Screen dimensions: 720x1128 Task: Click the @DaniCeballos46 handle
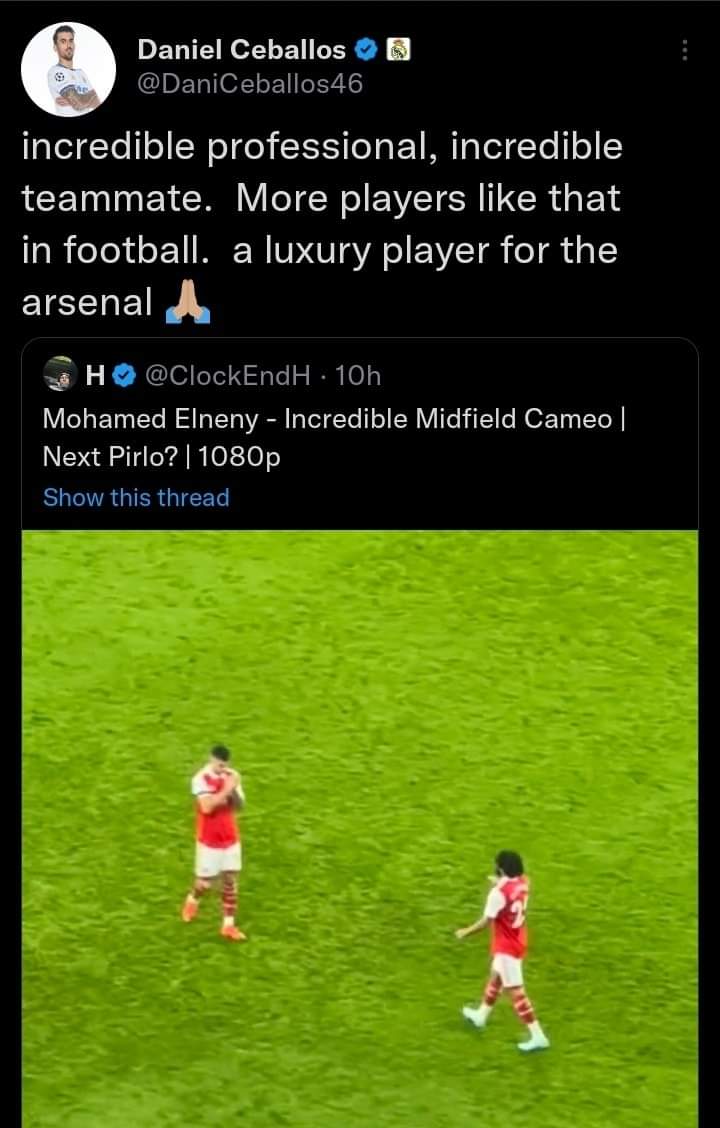(250, 84)
